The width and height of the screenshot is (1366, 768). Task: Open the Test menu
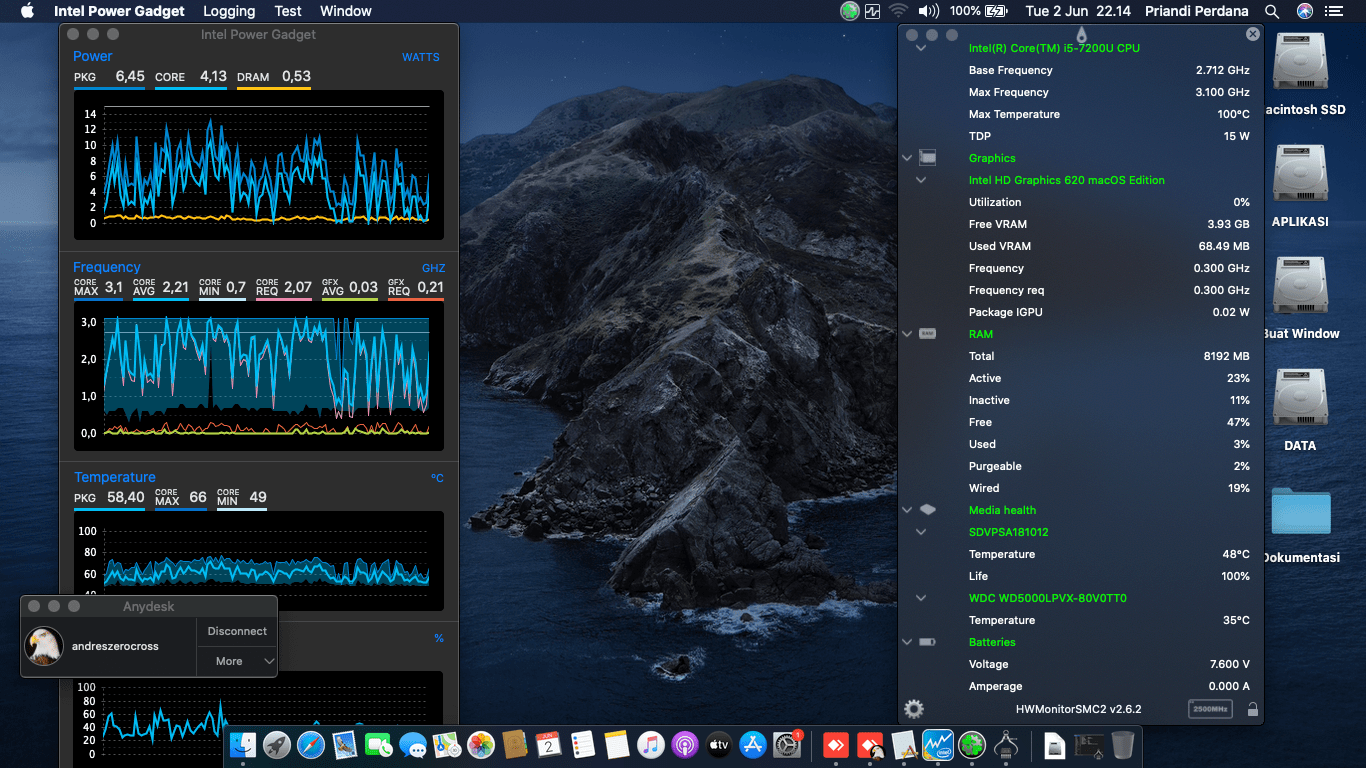[288, 11]
